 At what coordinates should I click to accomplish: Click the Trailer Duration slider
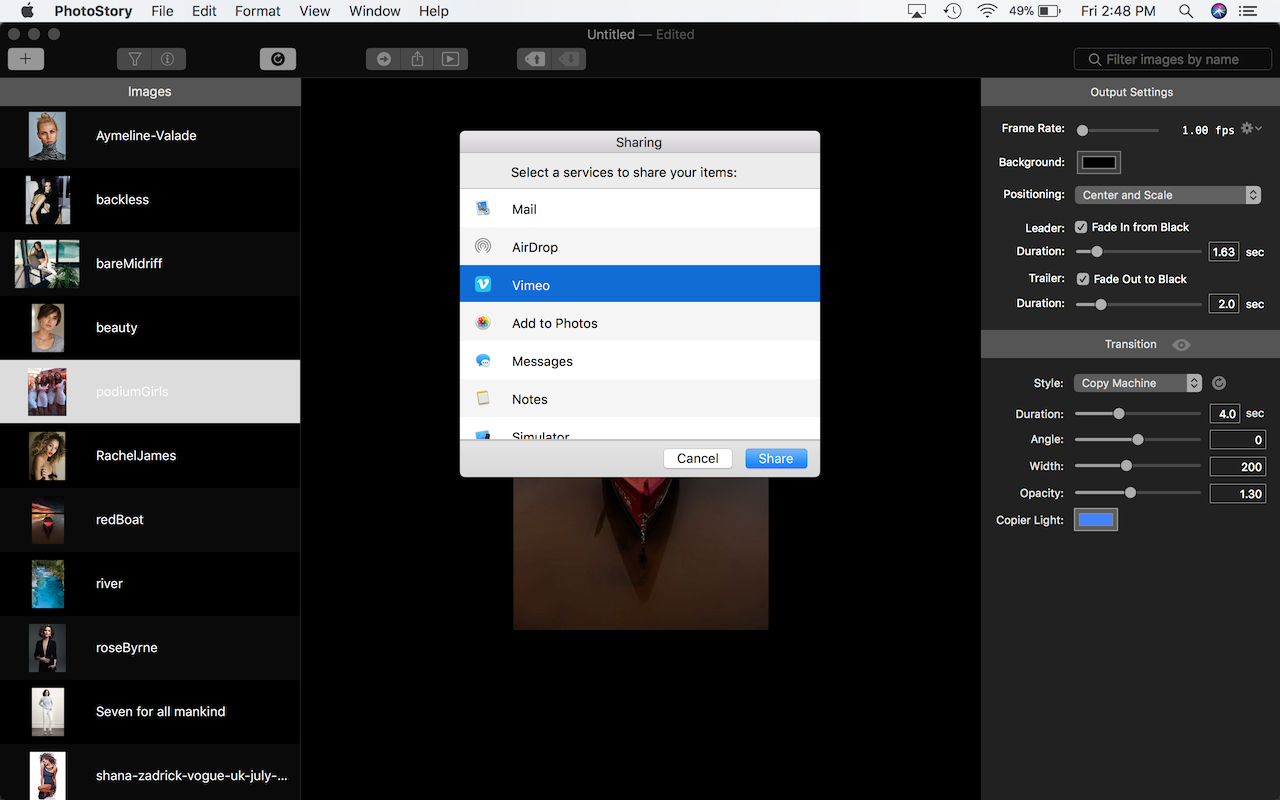1138,304
